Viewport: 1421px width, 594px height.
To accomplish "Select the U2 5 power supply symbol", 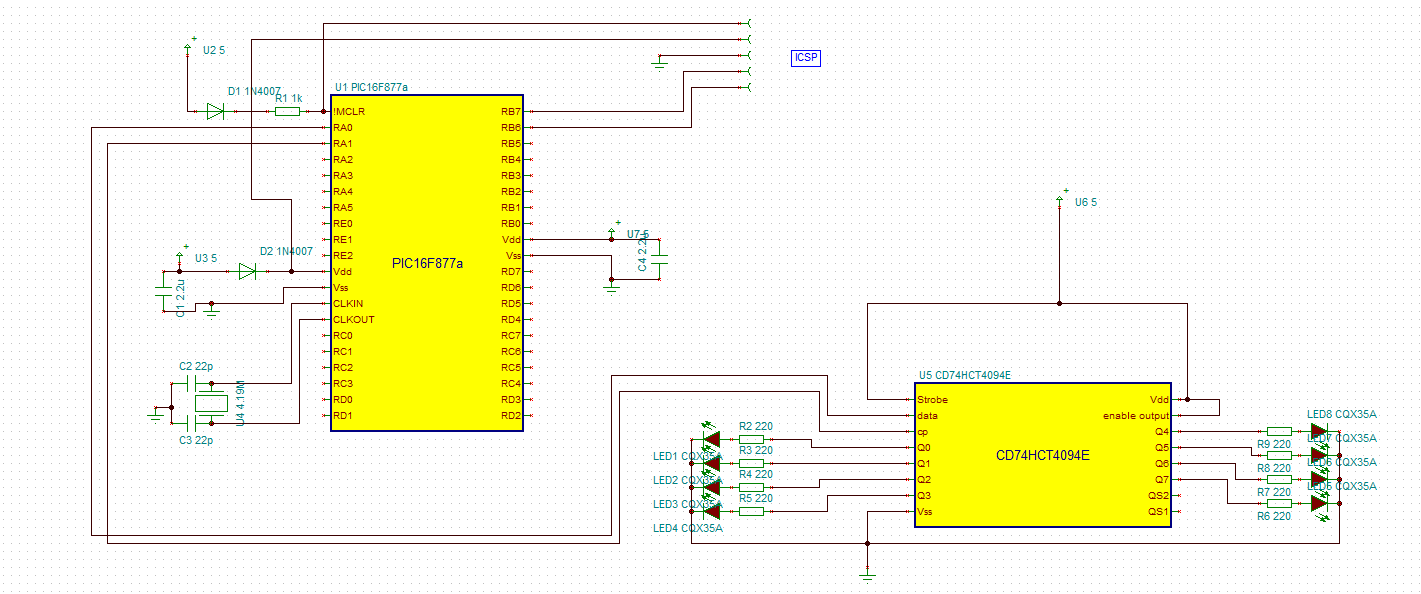I will pos(190,46).
